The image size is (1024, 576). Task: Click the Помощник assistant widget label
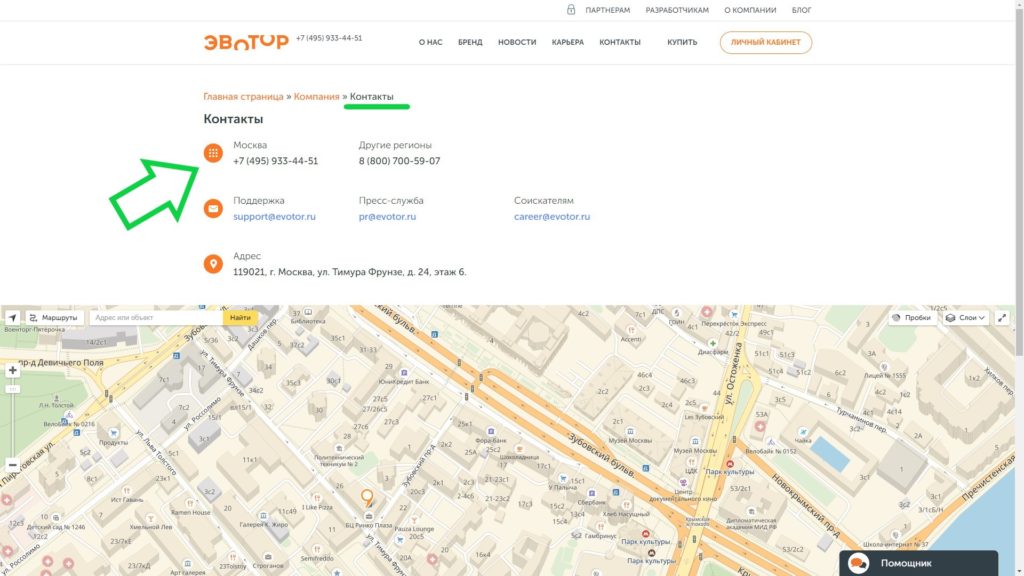(x=906, y=563)
